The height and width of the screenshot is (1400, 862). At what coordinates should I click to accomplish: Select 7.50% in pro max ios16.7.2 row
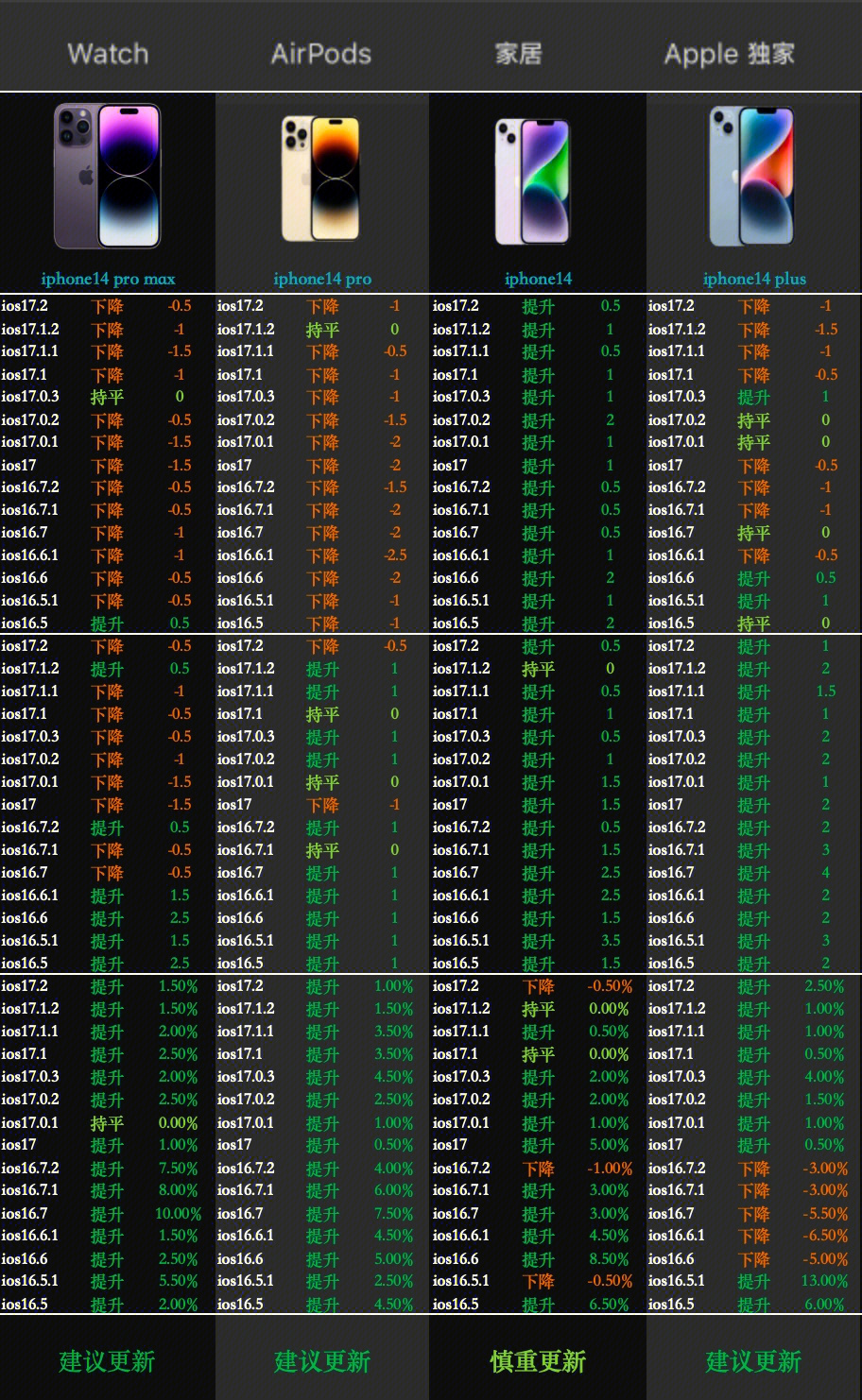[x=179, y=1168]
